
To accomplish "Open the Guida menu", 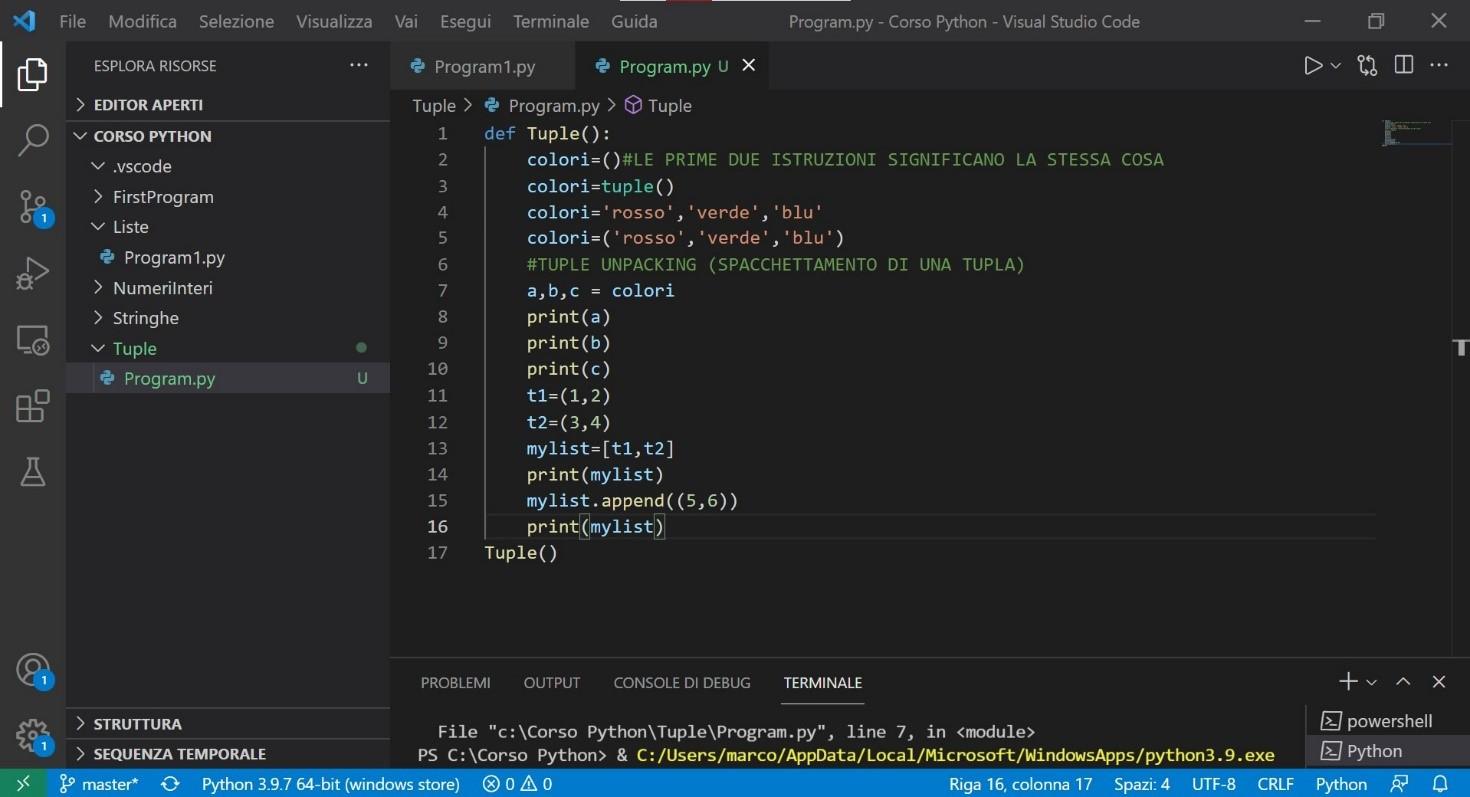I will [x=634, y=21].
